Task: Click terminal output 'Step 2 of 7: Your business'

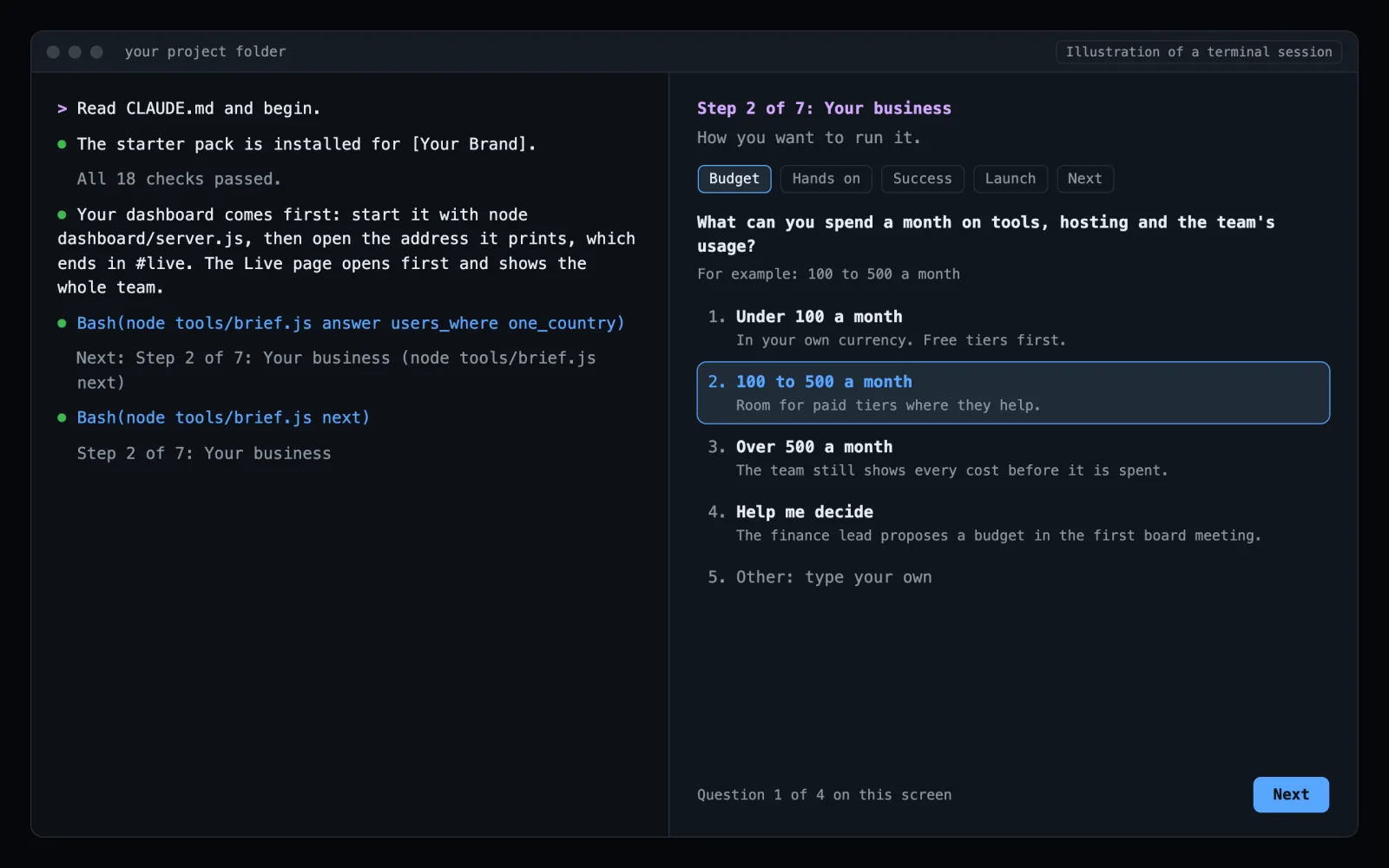Action: (204, 453)
